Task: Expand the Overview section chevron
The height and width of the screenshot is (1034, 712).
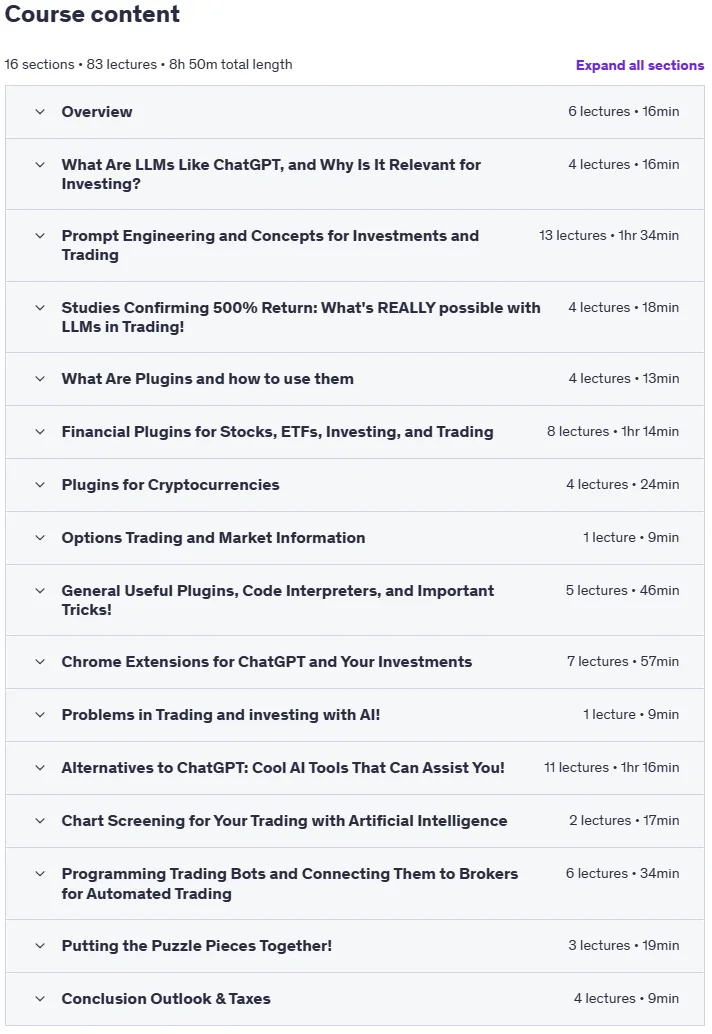Action: click(40, 111)
